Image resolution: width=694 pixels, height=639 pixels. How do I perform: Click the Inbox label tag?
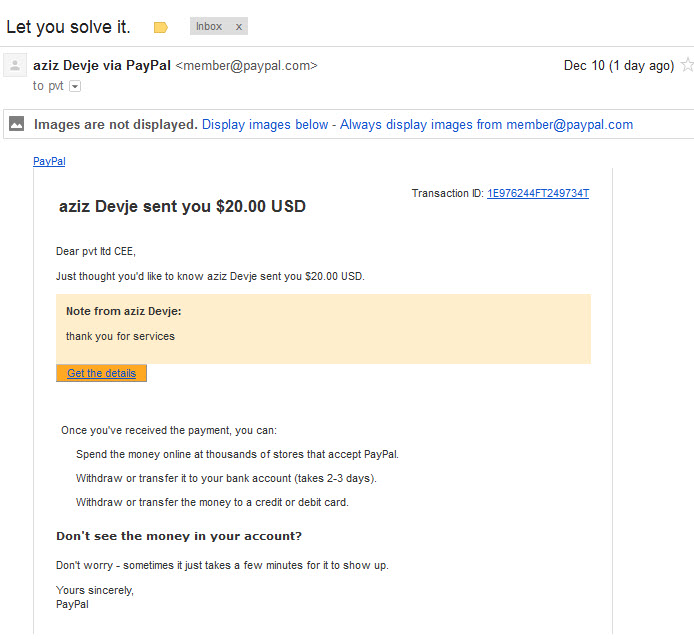[x=209, y=27]
